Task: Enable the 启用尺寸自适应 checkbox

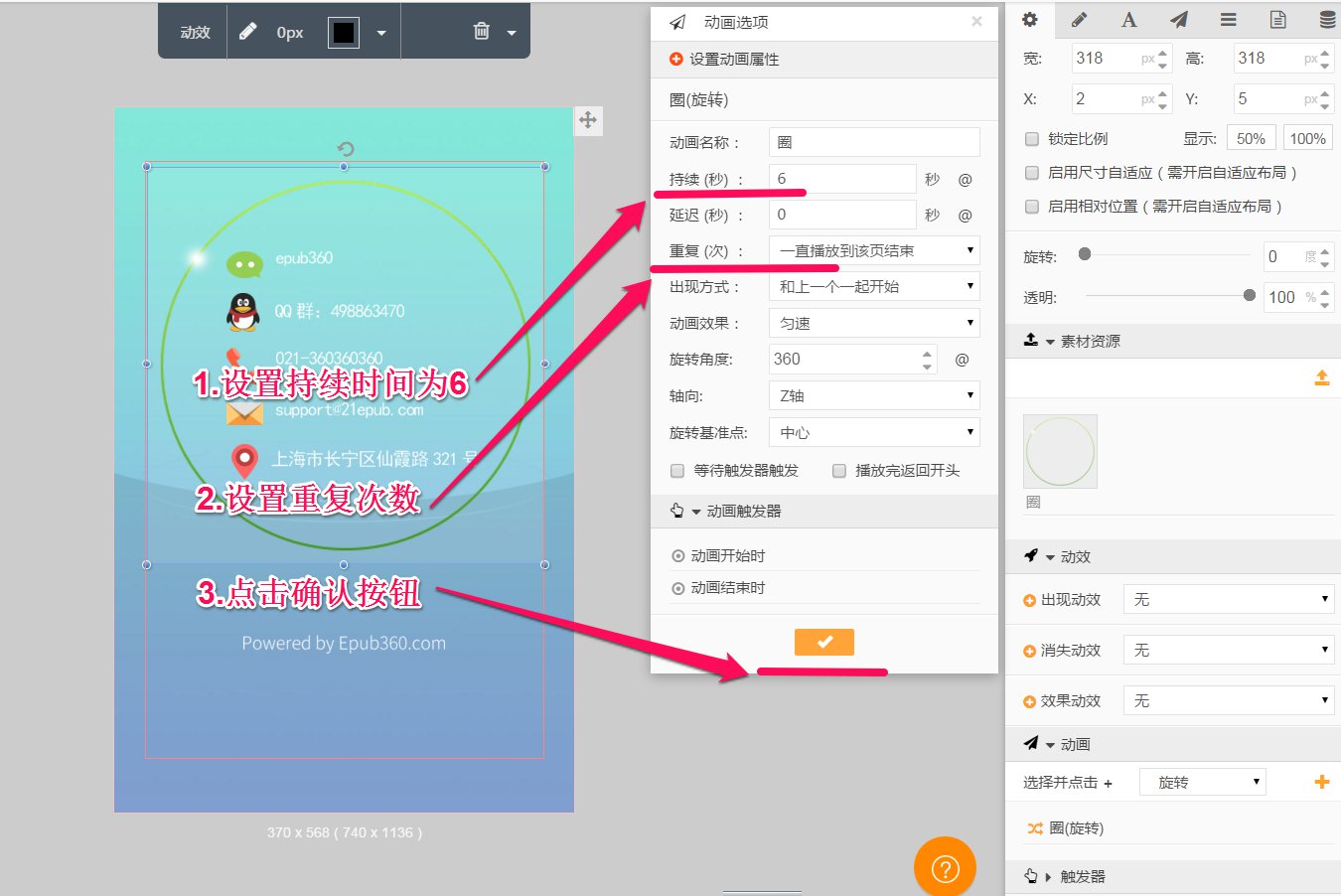Action: [1032, 173]
